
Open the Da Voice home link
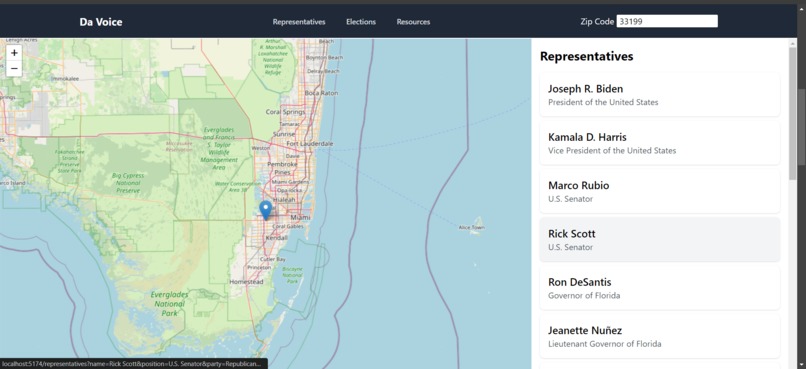(101, 22)
